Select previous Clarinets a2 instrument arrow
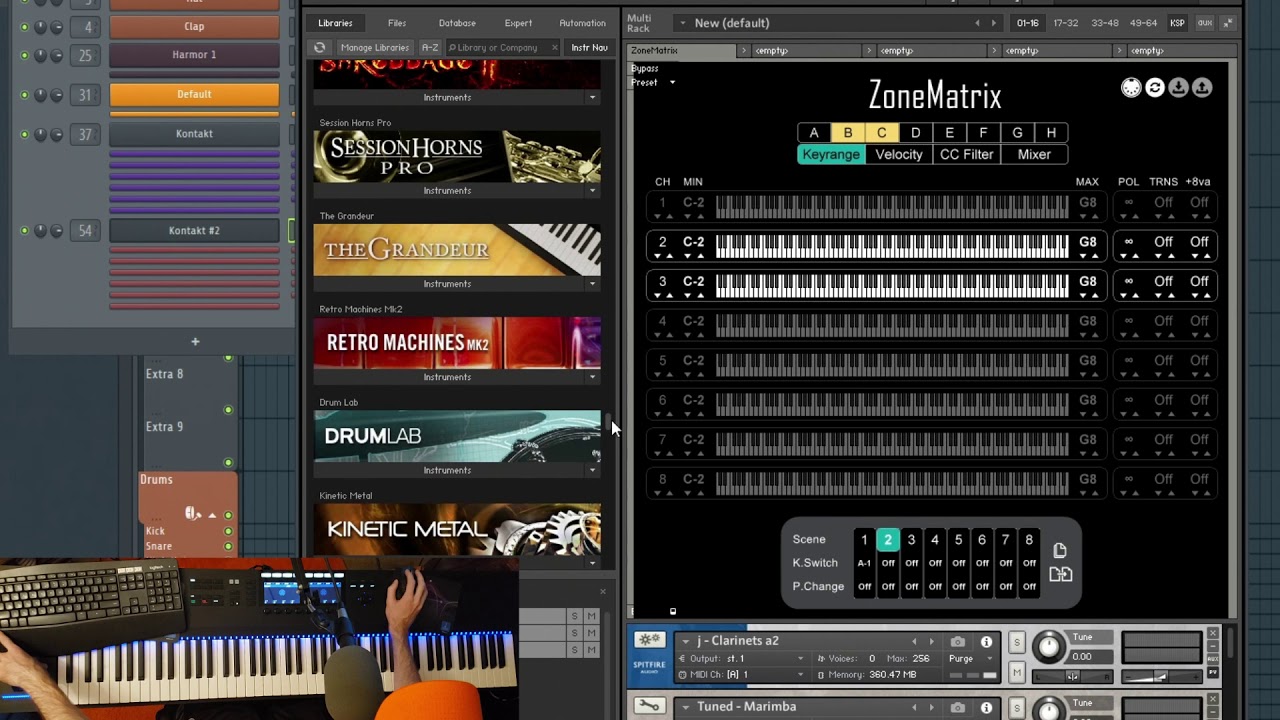Viewport: 1280px width, 720px height. pyautogui.click(x=913, y=642)
